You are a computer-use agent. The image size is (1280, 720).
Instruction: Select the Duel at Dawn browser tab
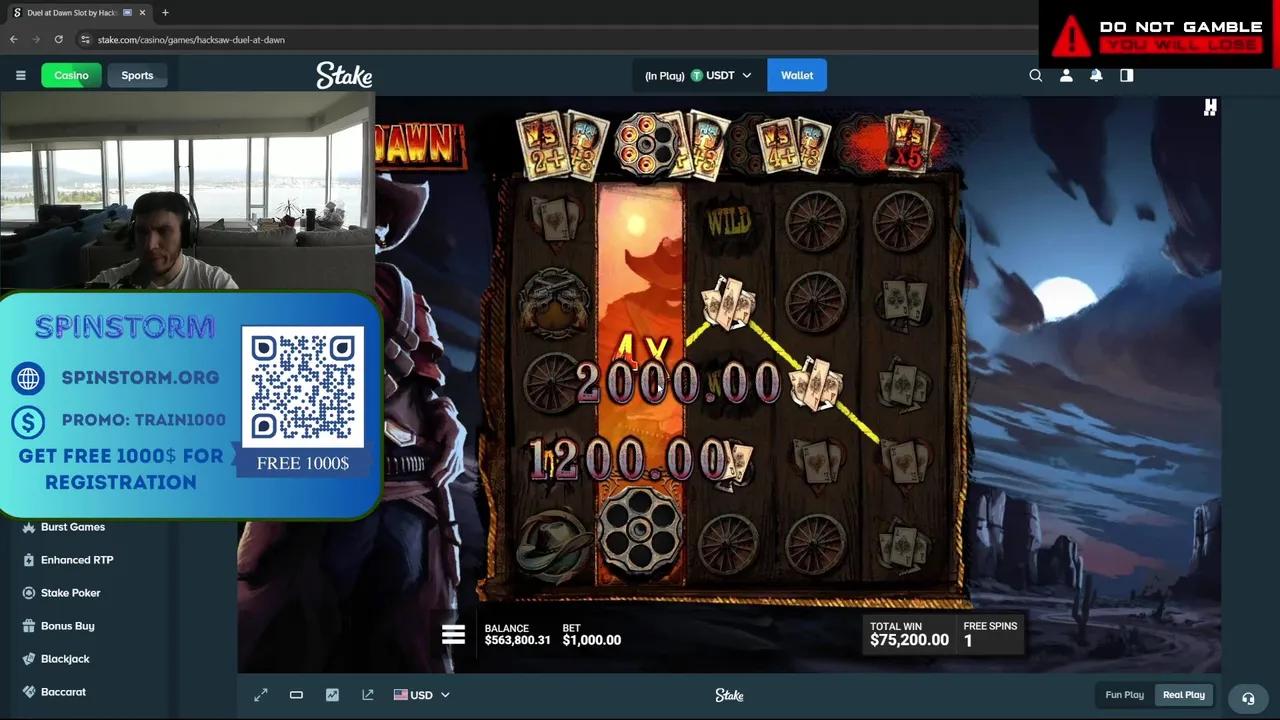(x=78, y=13)
